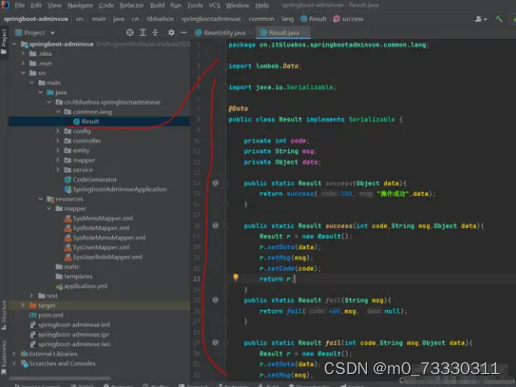Click the Project panel horizontal scrollbar
This screenshot has height=387, width=516.
pos(60,378)
